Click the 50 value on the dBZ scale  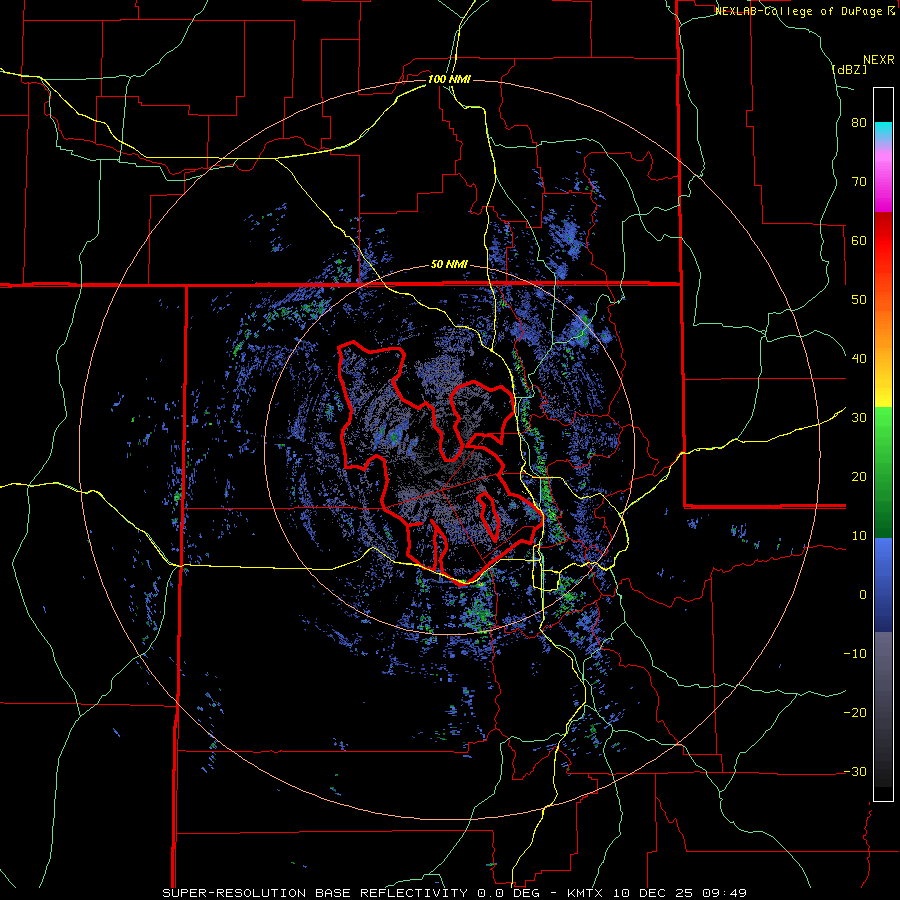(x=859, y=300)
